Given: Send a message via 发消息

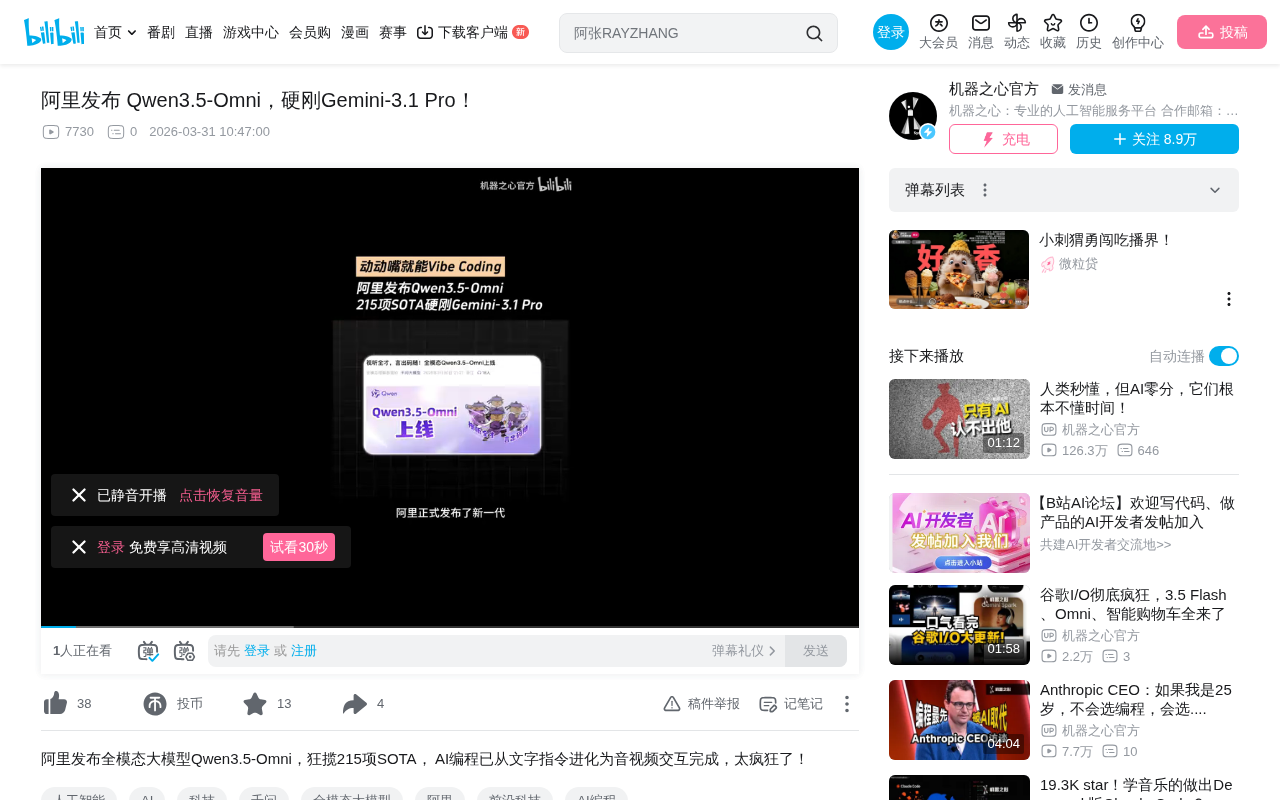Looking at the screenshot, I should 1079,89.
